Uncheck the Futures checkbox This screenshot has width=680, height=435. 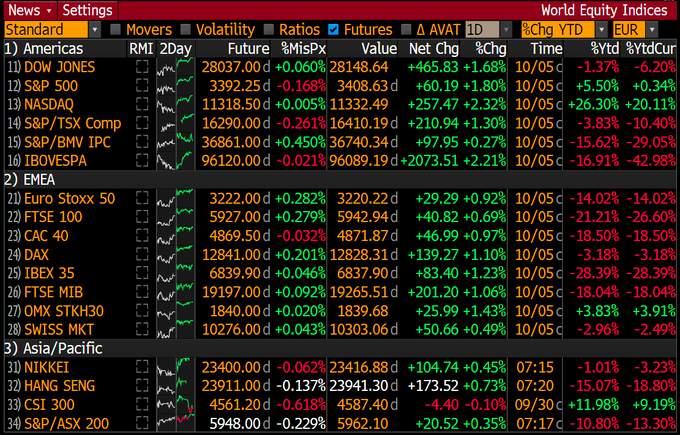click(x=333, y=29)
